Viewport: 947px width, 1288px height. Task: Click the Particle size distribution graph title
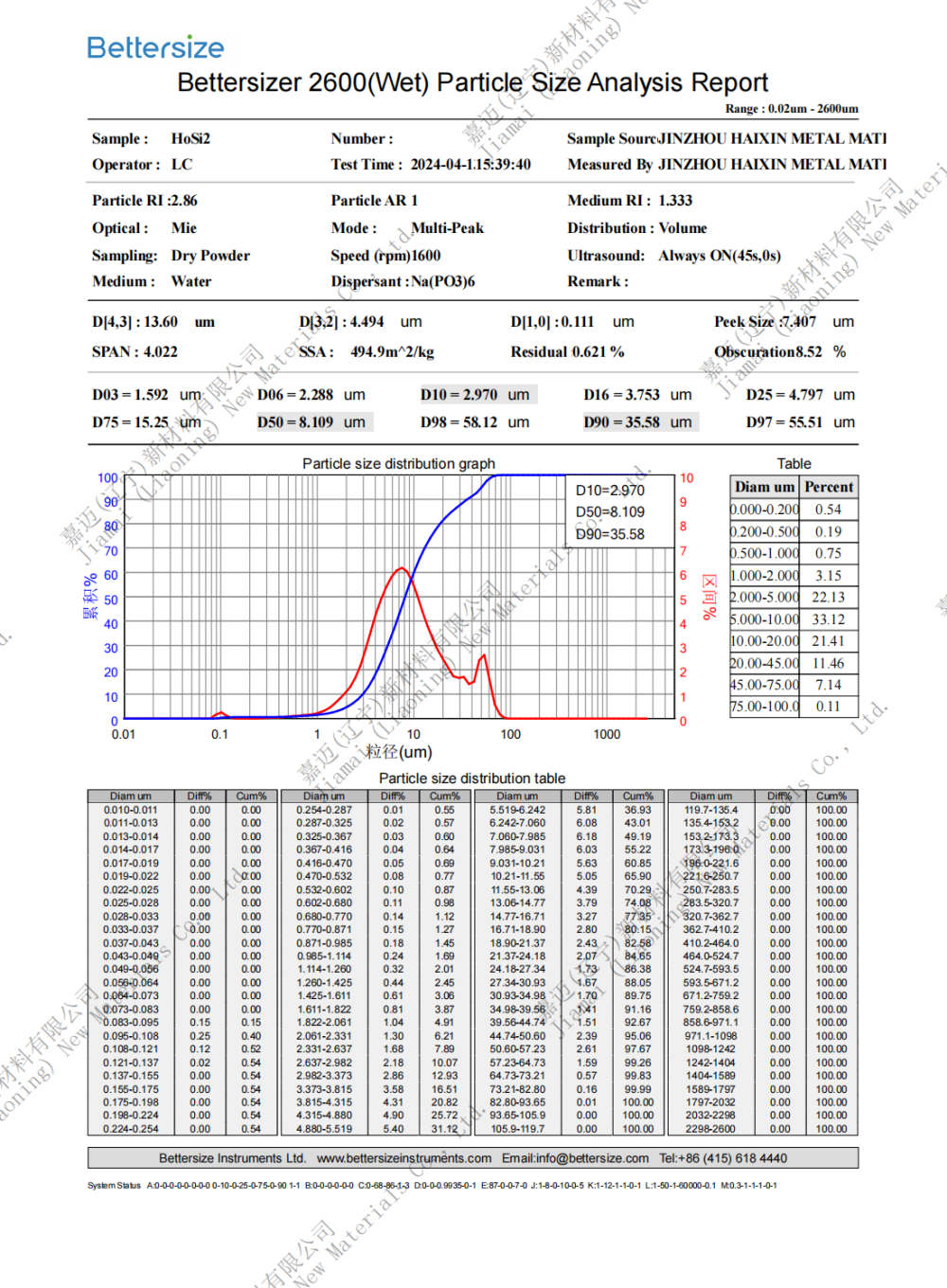(x=399, y=463)
